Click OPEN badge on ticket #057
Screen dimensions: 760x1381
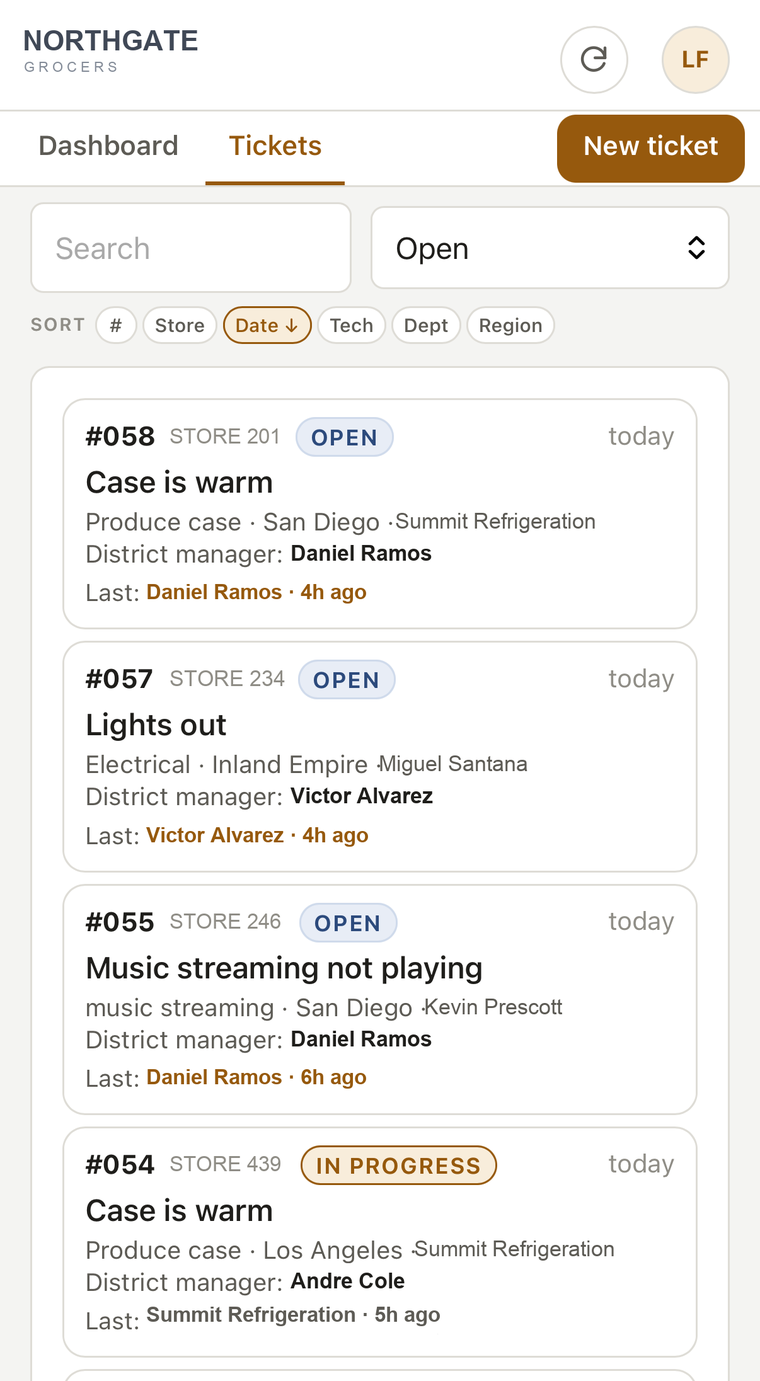point(346,680)
